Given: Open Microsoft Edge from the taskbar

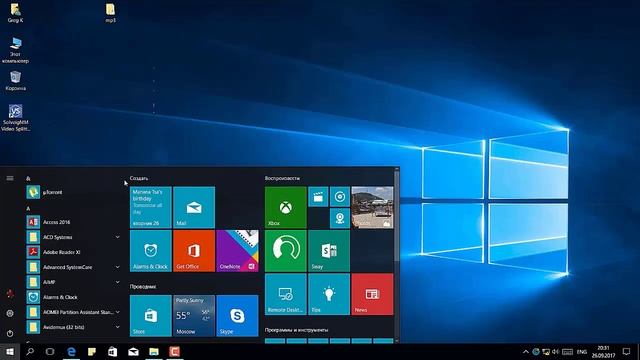Looking at the screenshot, I should [71, 351].
